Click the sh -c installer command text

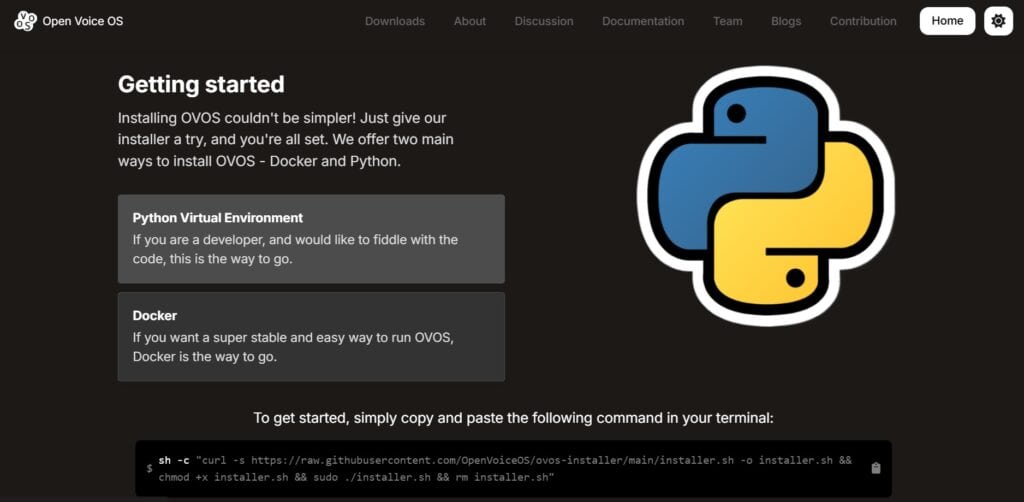click(x=505, y=469)
